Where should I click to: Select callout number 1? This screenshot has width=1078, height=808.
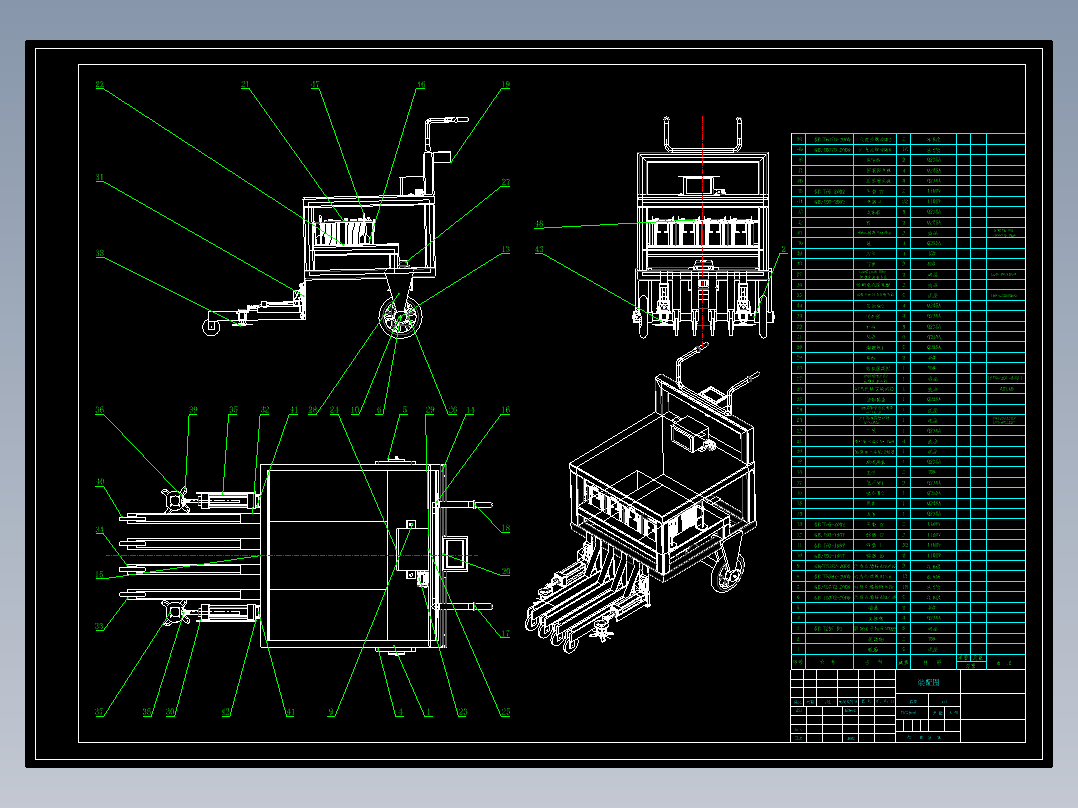tap(428, 712)
